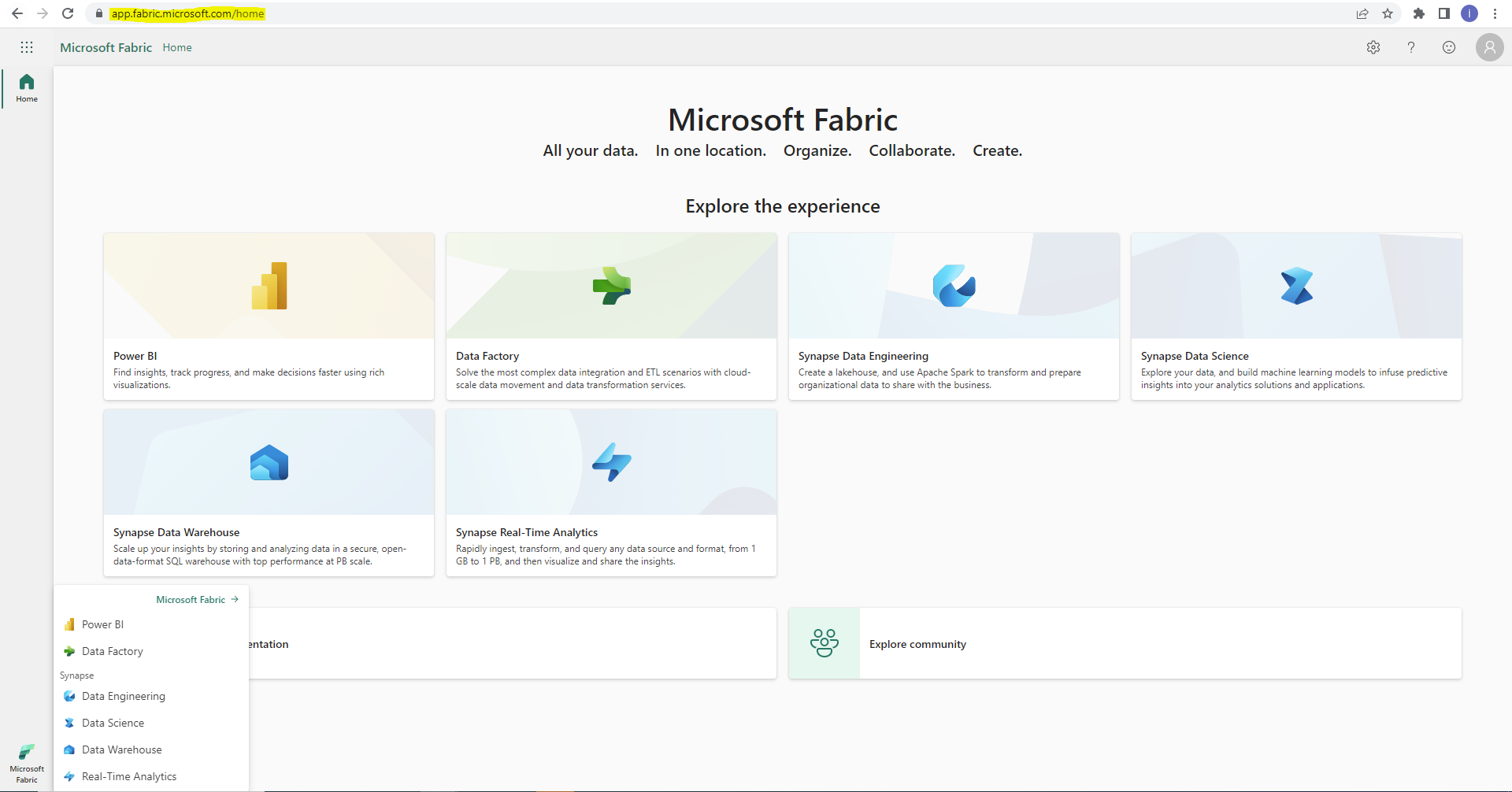1512x792 pixels.
Task: Open the Chrome profile avatar
Action: [x=1469, y=13]
